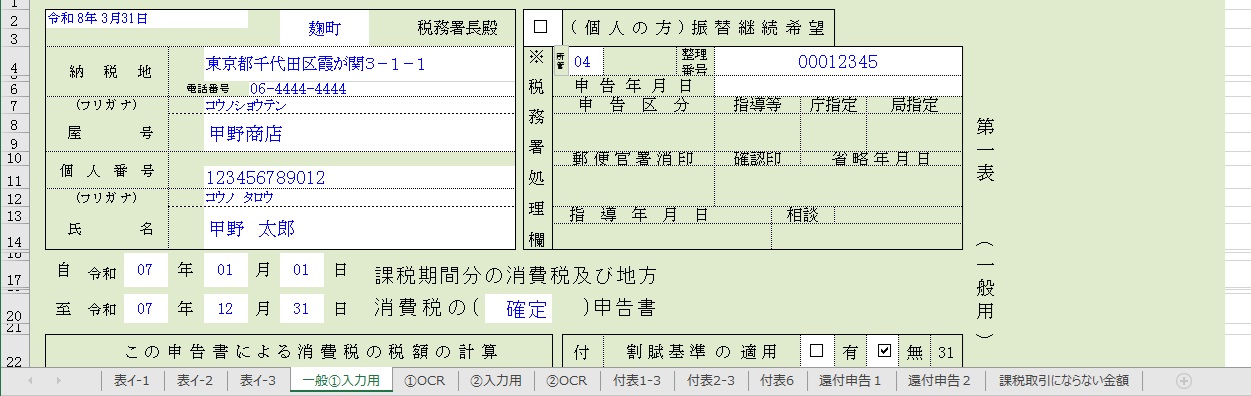Add a new sheet with plus icon
1251x396 pixels.
(1184, 380)
